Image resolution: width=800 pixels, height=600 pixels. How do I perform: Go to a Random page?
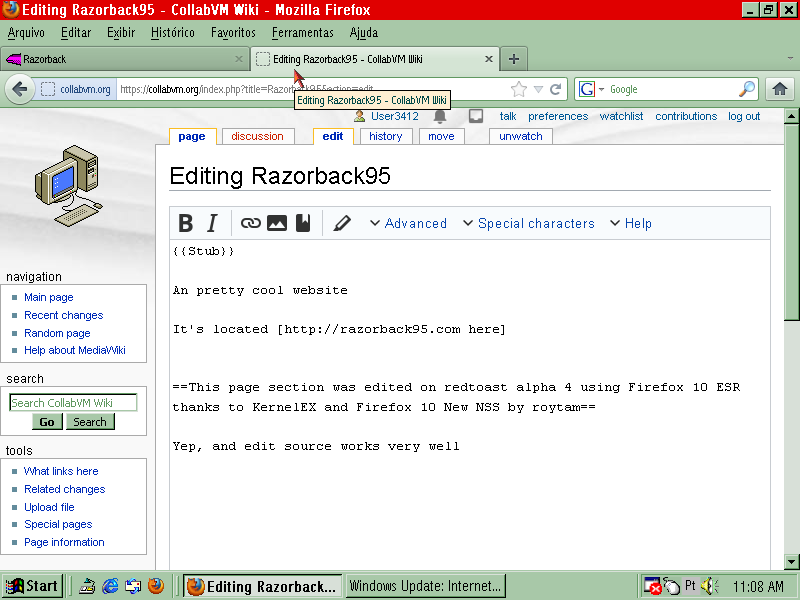(57, 333)
